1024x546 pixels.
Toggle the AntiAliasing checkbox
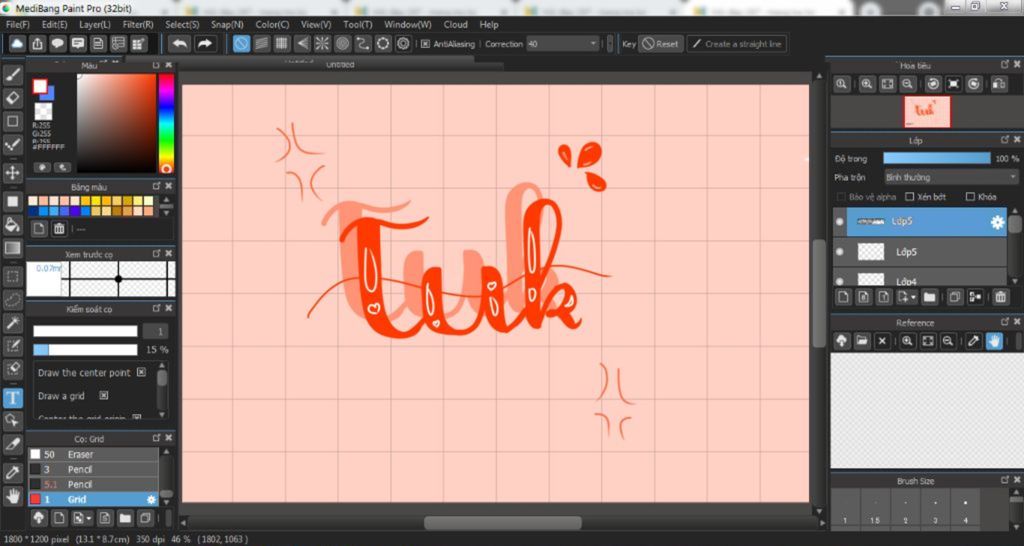(x=425, y=44)
